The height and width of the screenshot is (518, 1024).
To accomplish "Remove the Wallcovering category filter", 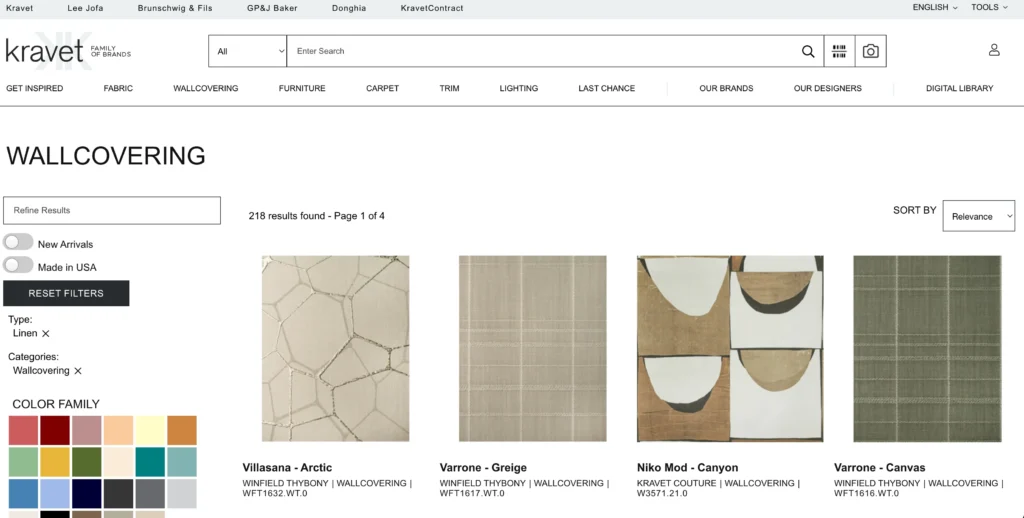I will coord(78,371).
